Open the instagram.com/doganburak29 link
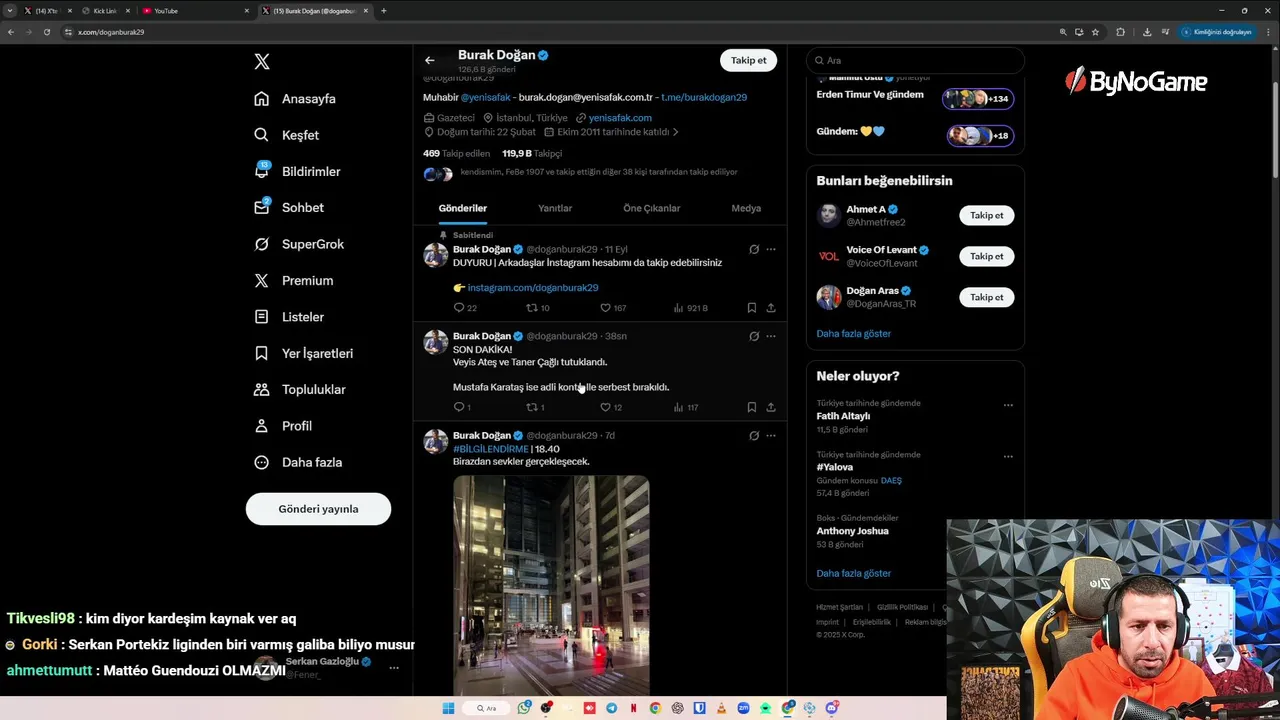Viewport: 1280px width, 720px height. pyautogui.click(x=533, y=288)
